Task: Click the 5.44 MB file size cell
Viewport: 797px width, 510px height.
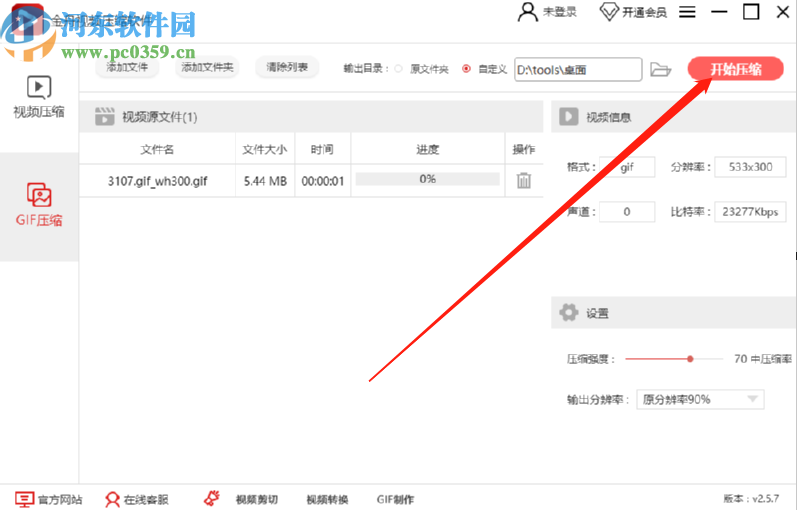Action: [x=265, y=181]
